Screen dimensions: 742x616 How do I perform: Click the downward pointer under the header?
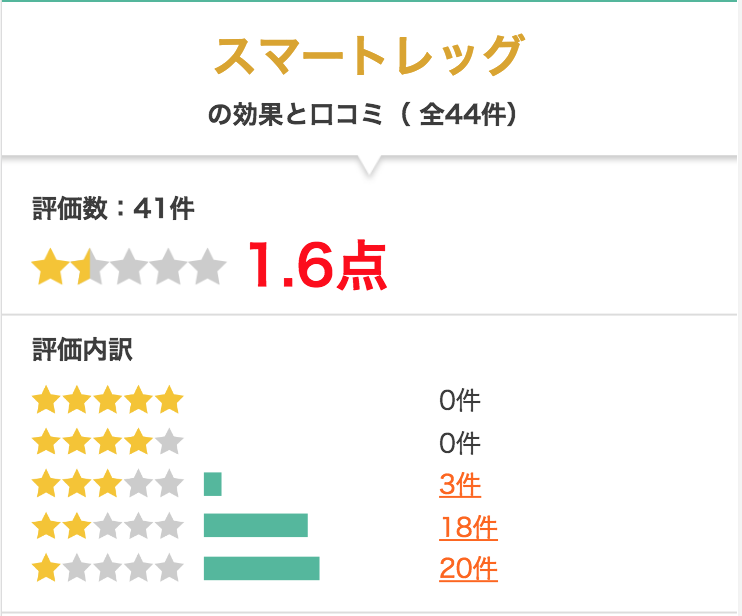(x=370, y=166)
